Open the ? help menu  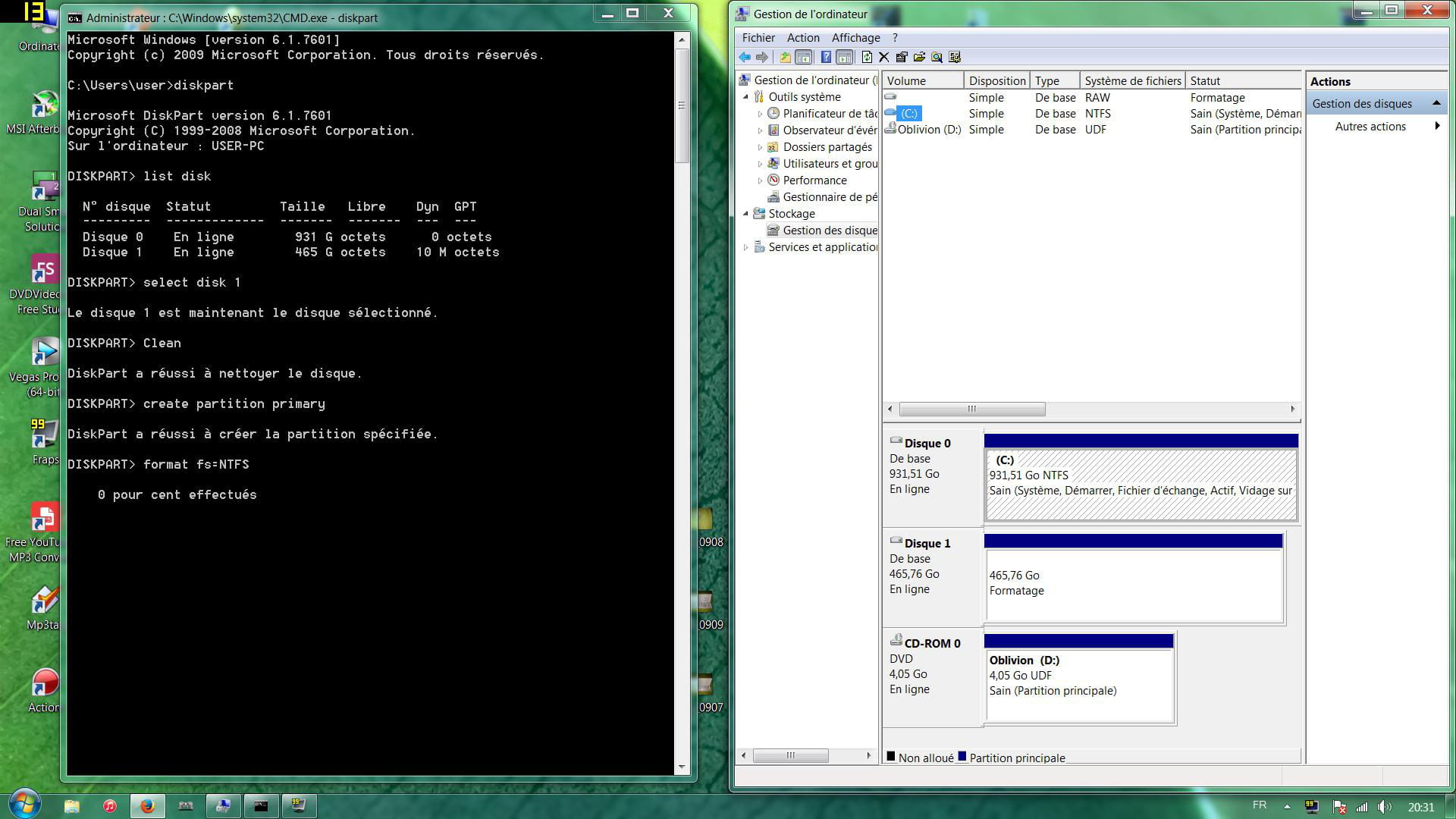[x=895, y=37]
